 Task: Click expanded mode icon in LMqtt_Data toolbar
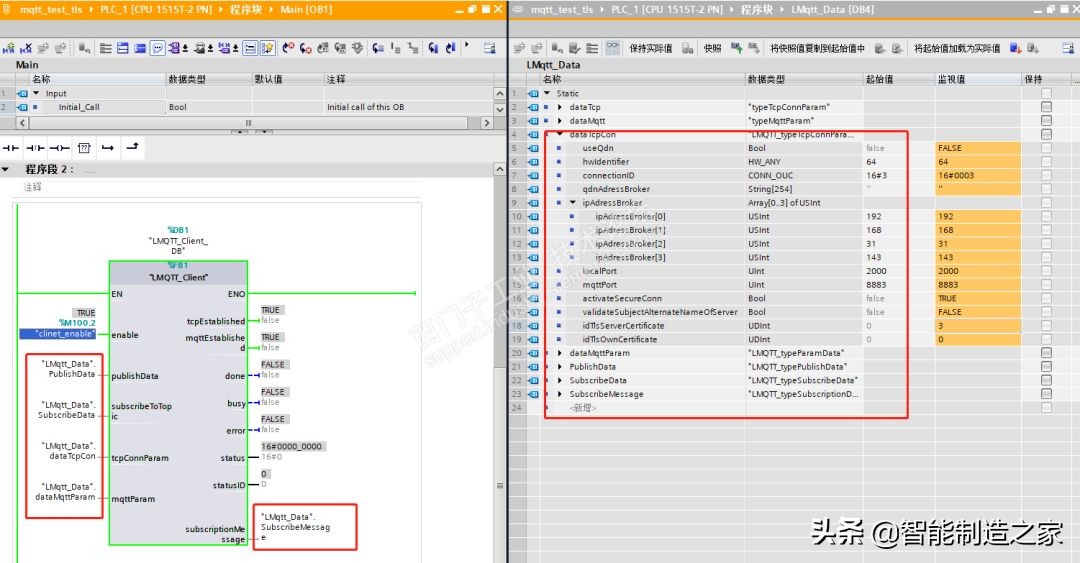pos(592,48)
